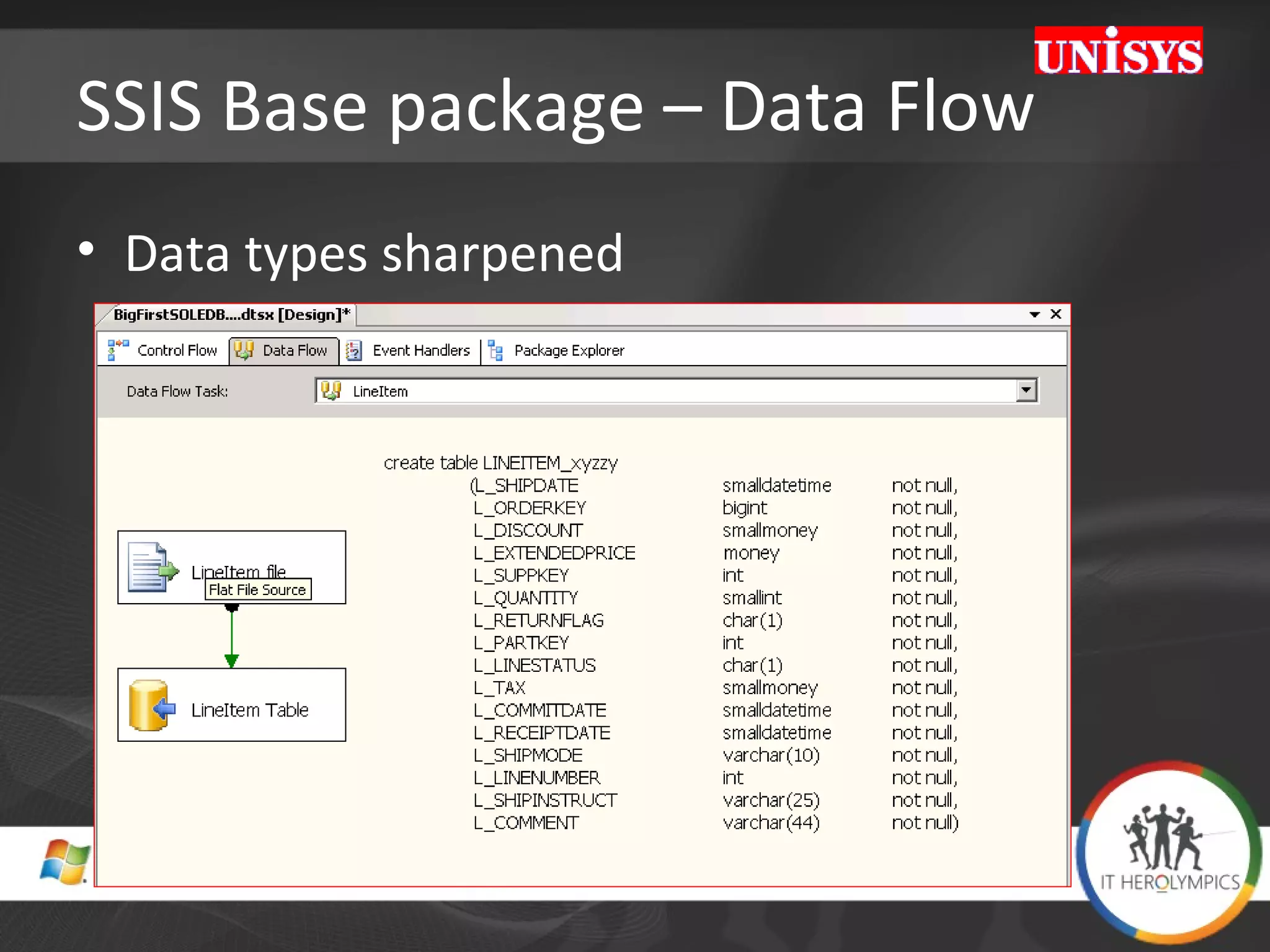This screenshot has height=952, width=1270.
Task: Switch to the Control Flow tab
Action: (x=163, y=350)
